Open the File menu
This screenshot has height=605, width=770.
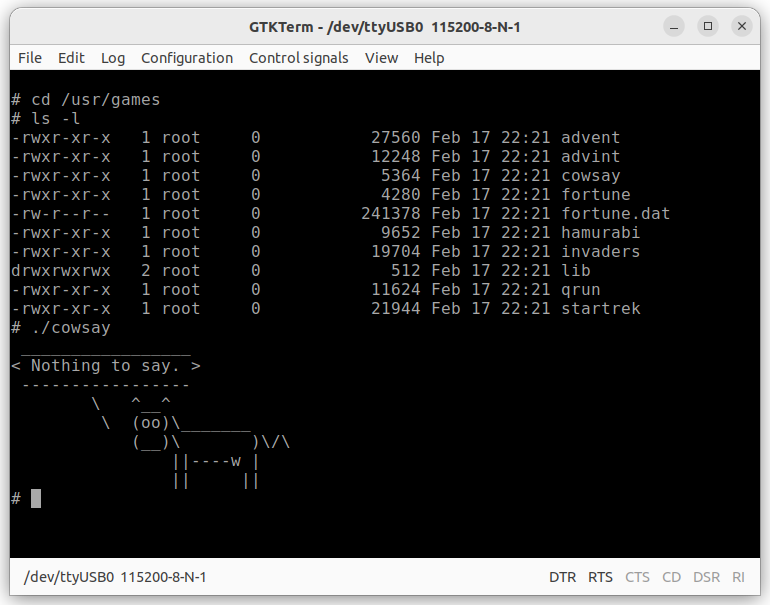(30, 58)
